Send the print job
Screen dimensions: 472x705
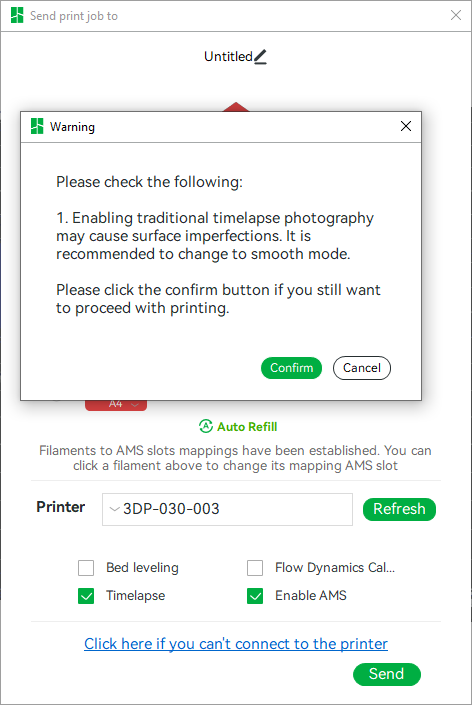(387, 674)
